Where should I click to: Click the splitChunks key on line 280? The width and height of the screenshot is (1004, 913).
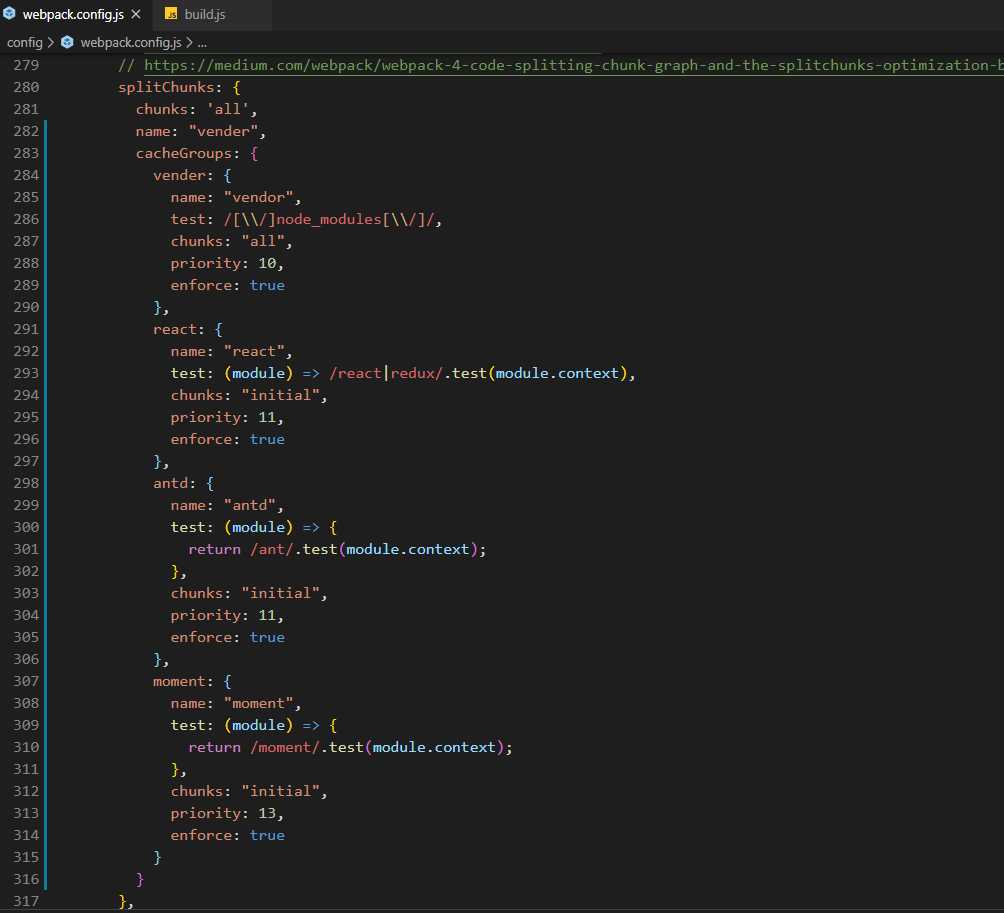click(166, 87)
